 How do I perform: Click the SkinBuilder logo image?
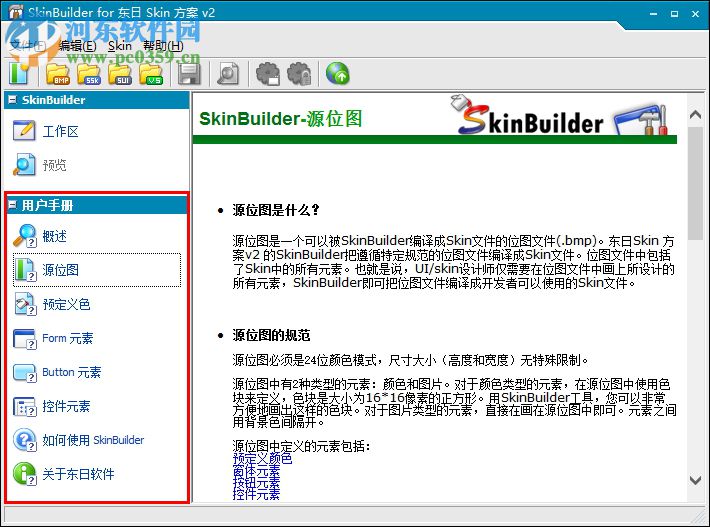tap(527, 115)
